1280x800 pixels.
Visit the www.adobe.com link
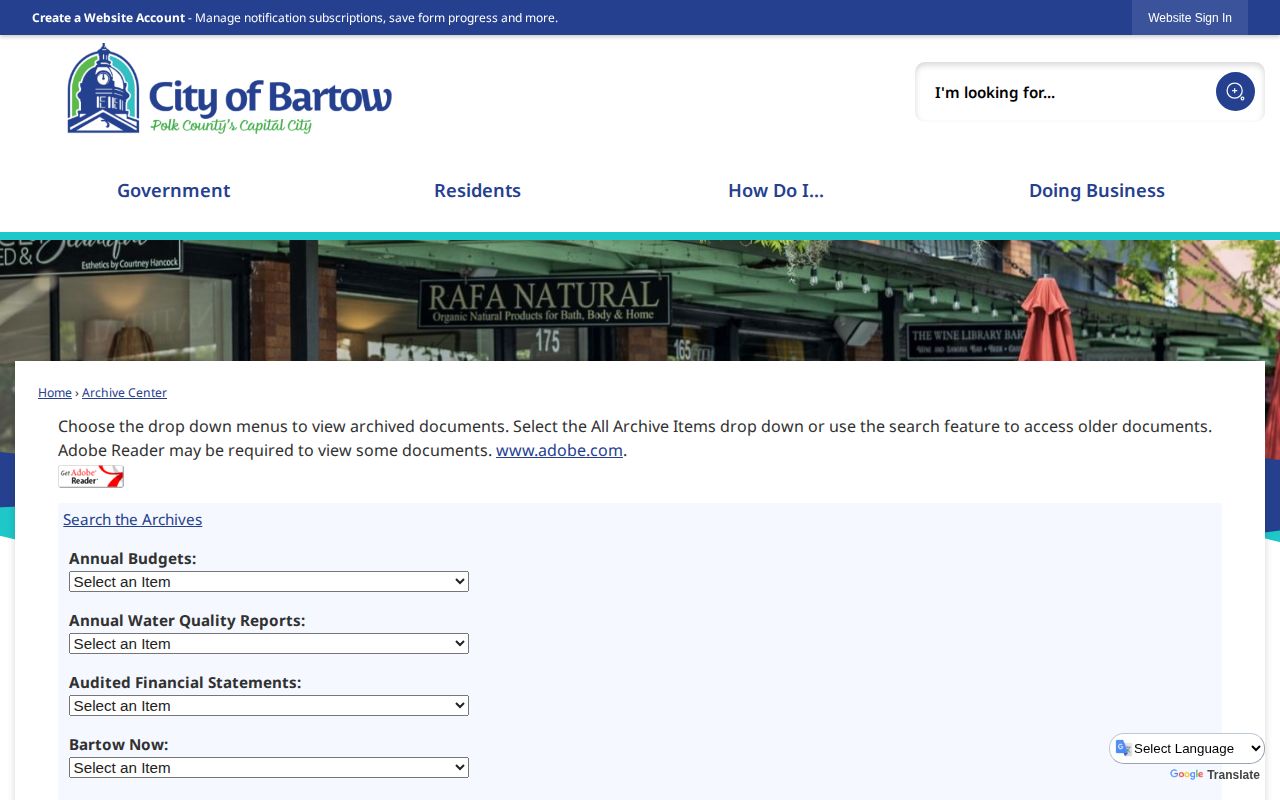(x=559, y=450)
